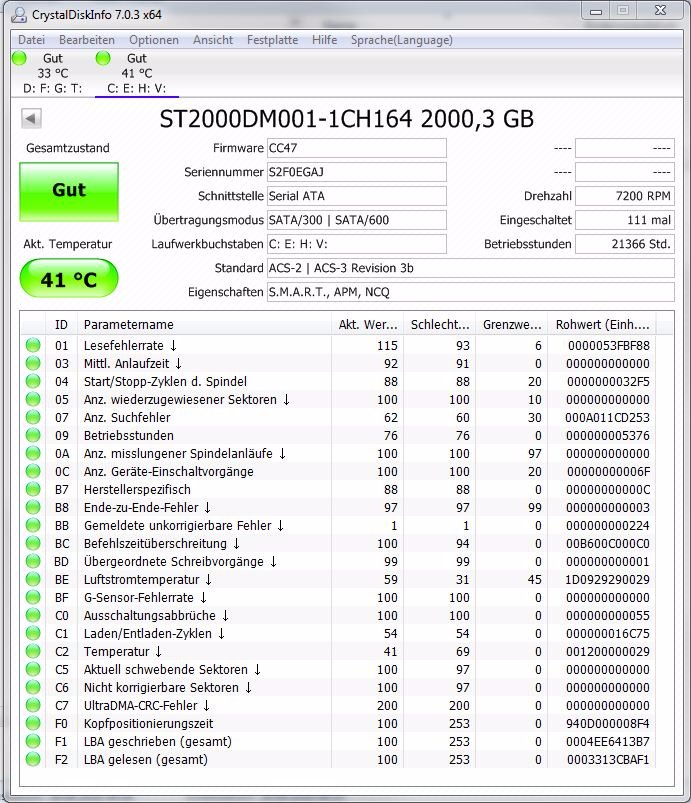Screen dimensions: 691x803
Task: Select the C: E: H: V: disk tab
Action: pyautogui.click(x=137, y=73)
